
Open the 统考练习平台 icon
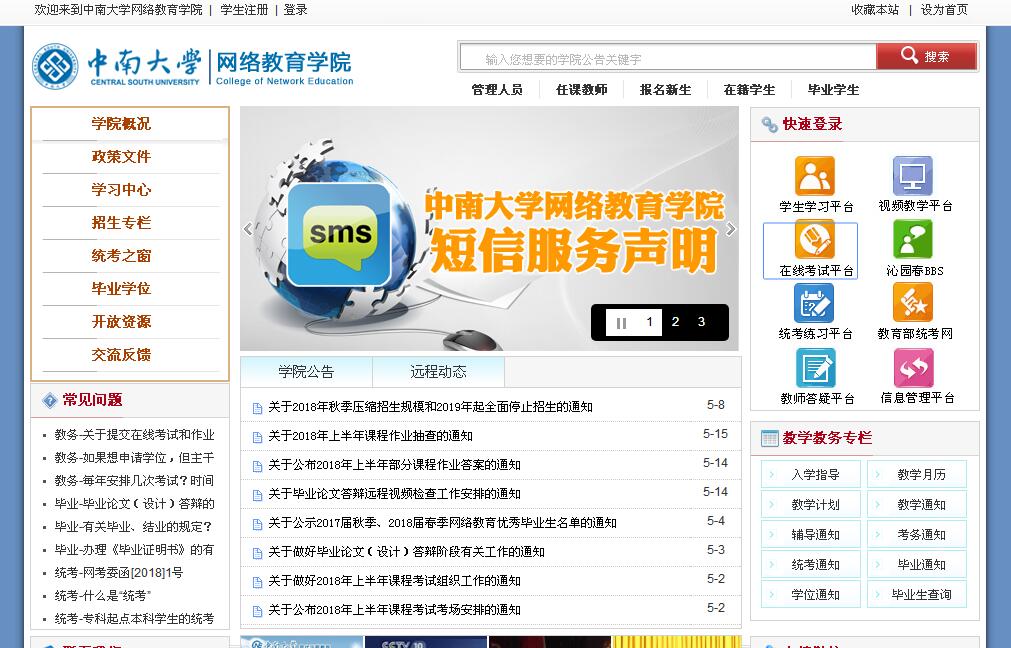coord(814,304)
